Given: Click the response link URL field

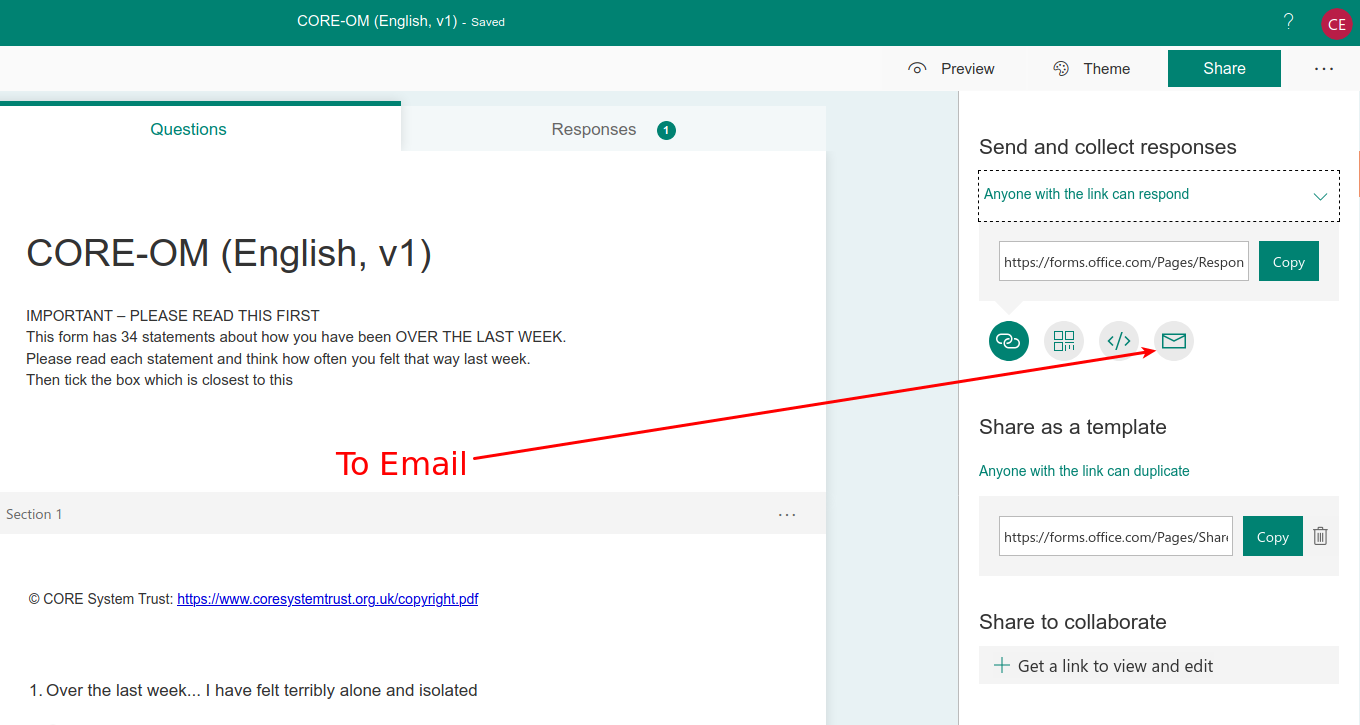Looking at the screenshot, I should coord(1123,262).
